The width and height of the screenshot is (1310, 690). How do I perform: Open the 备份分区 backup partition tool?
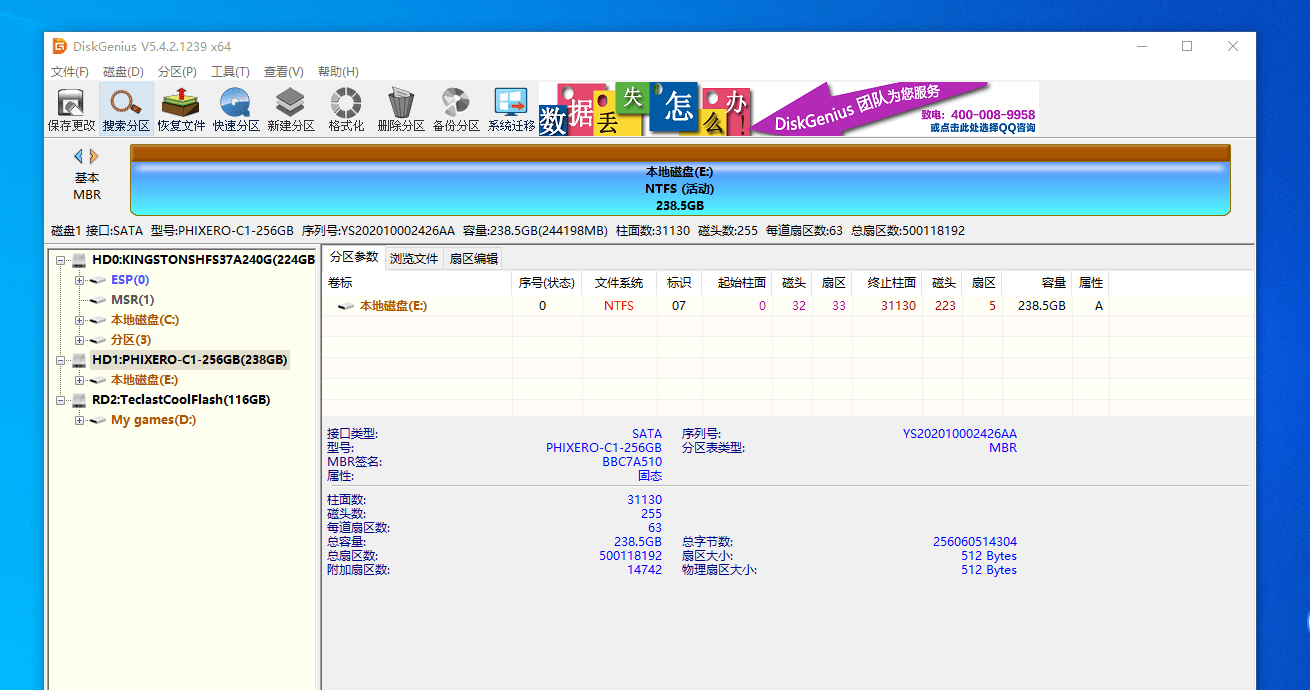[x=456, y=109]
